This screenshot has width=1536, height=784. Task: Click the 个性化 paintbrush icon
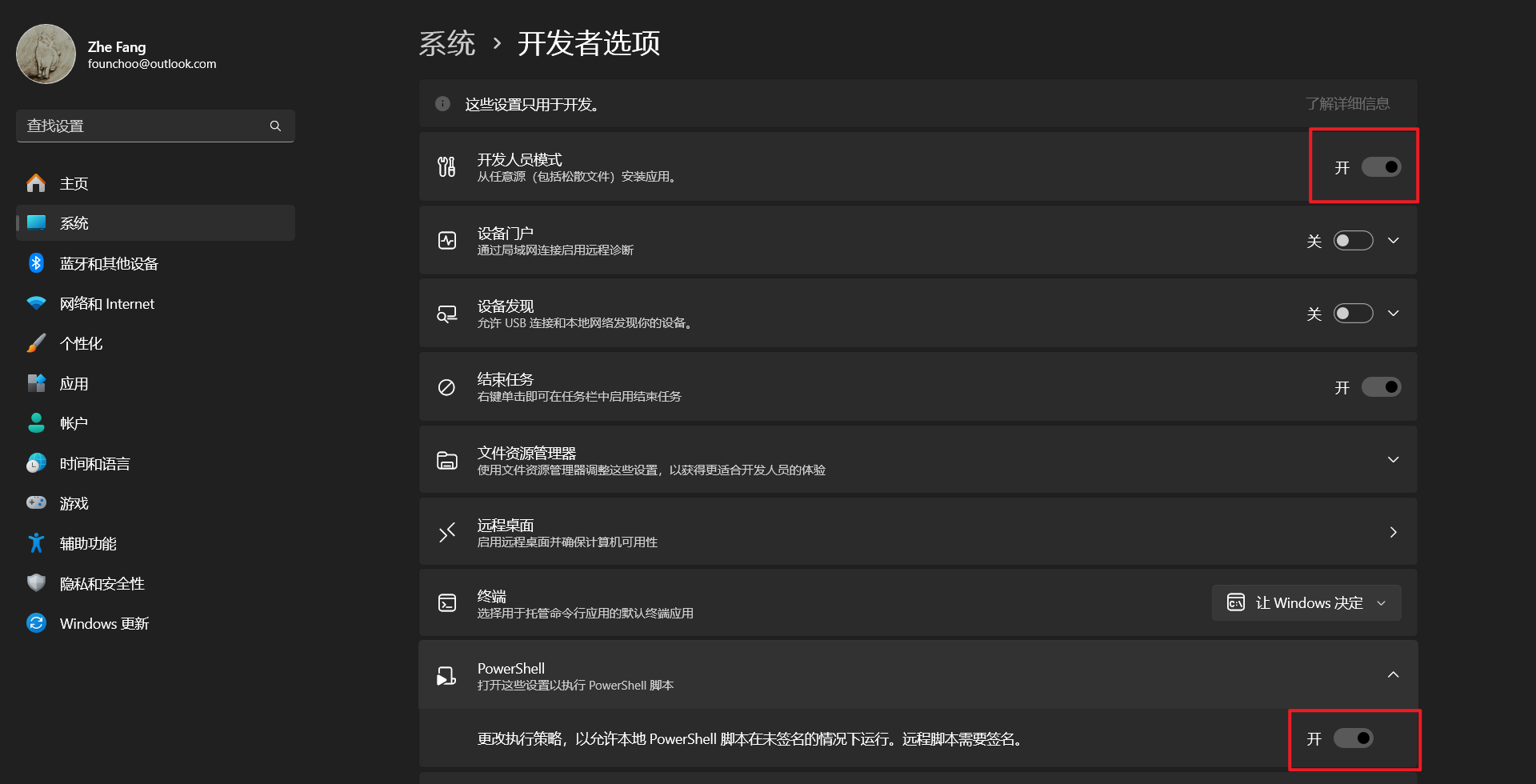coord(36,343)
